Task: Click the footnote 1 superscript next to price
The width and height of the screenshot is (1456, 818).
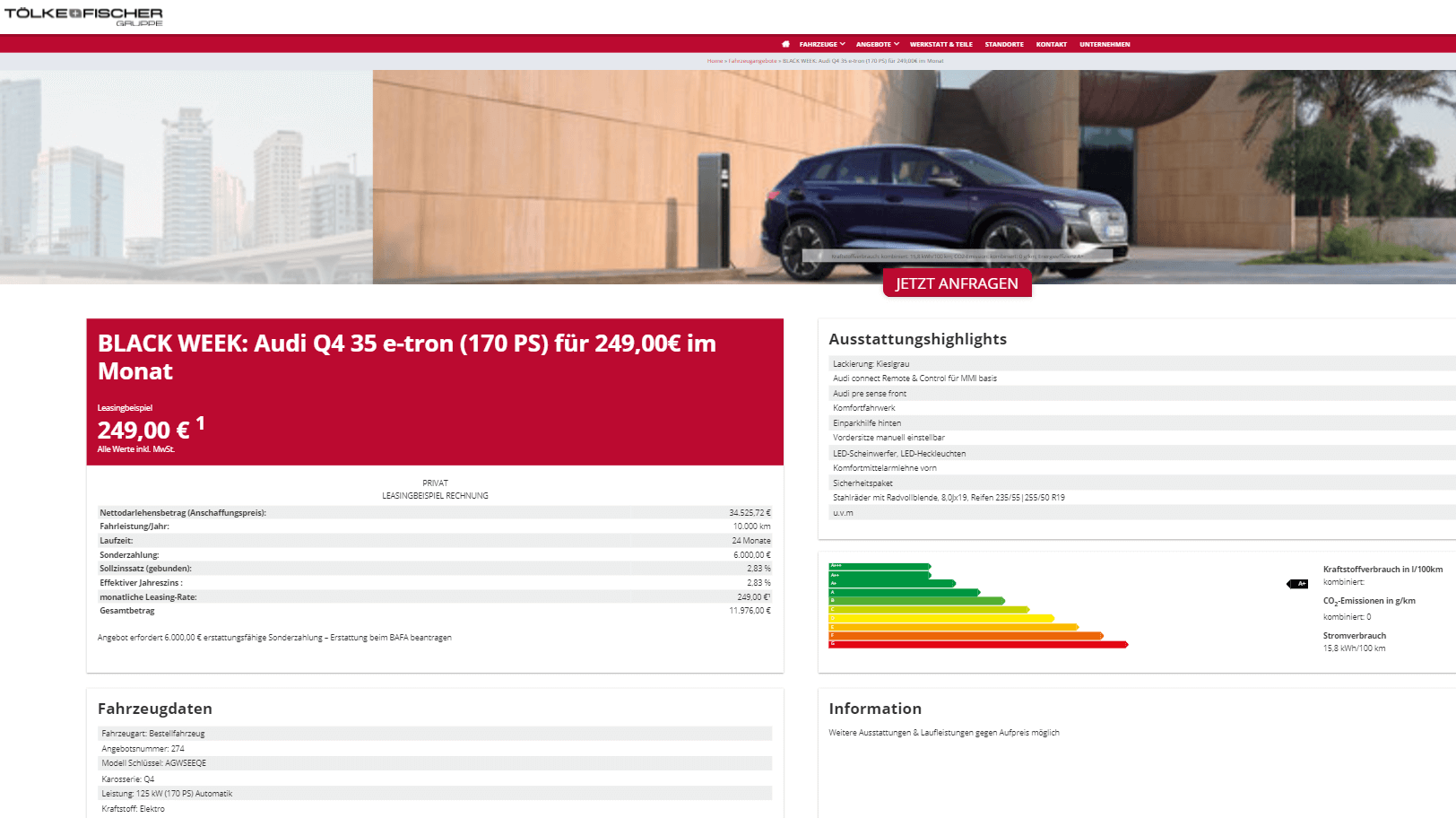Action: [x=201, y=422]
